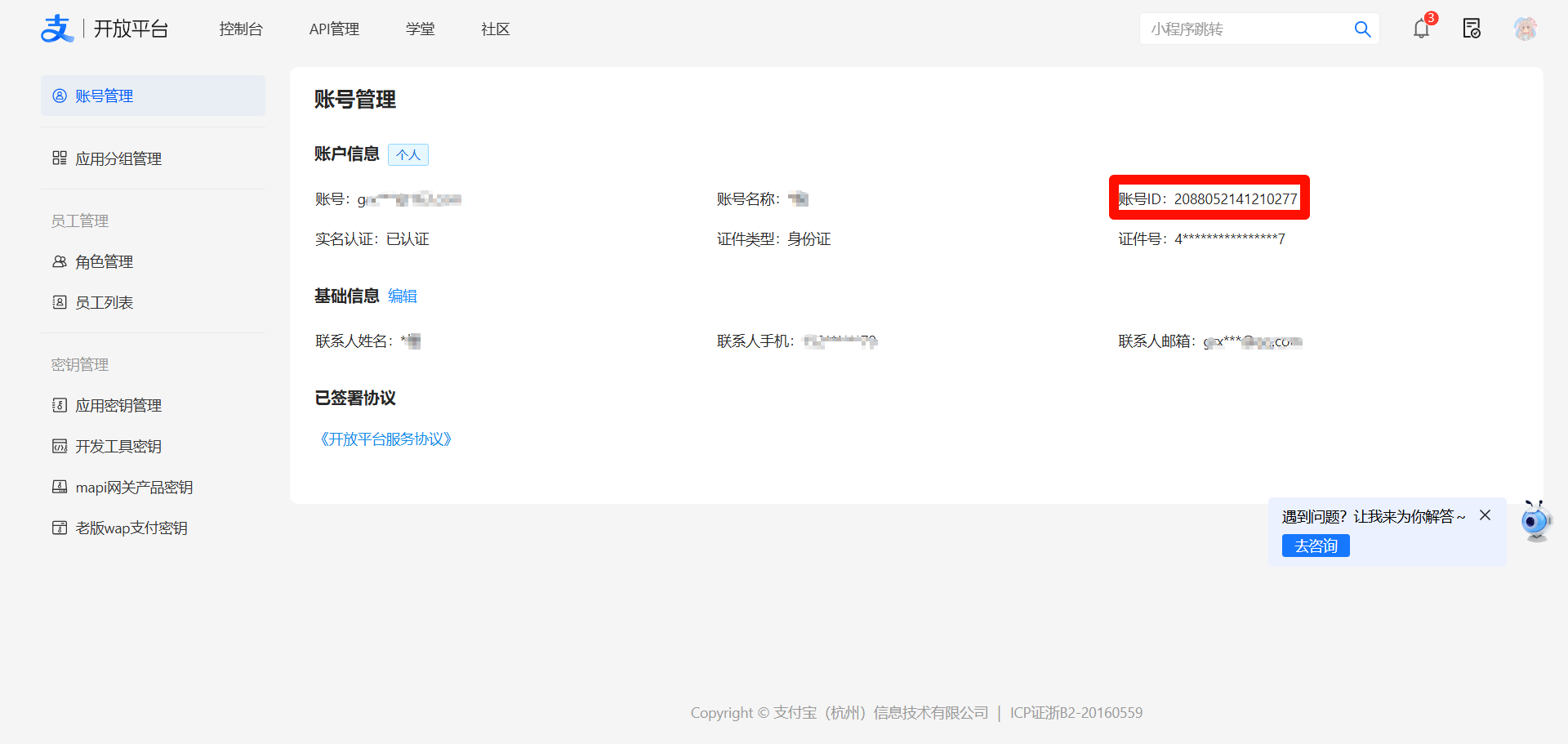Open the 开放平台服务协议 agreement link

386,439
